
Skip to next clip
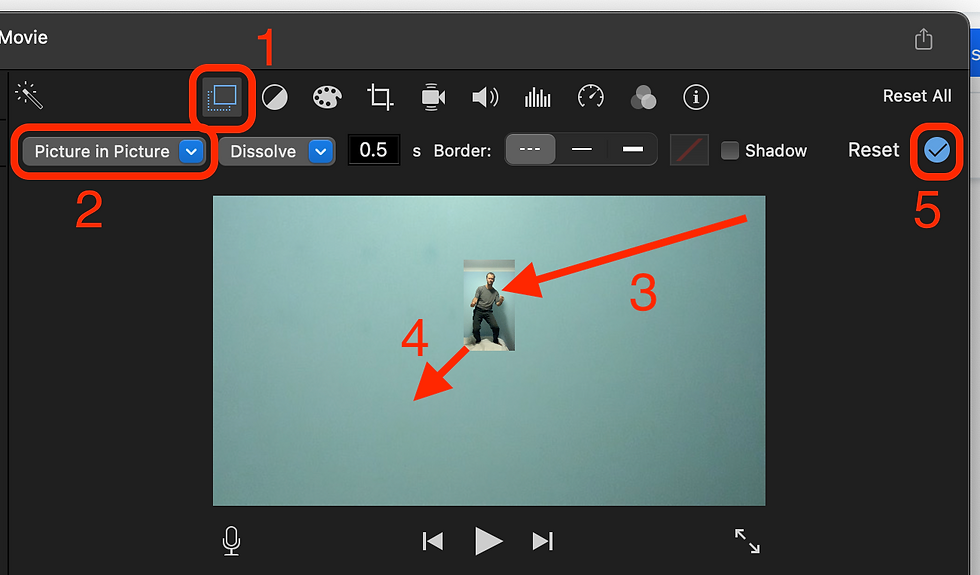pyautogui.click(x=542, y=541)
